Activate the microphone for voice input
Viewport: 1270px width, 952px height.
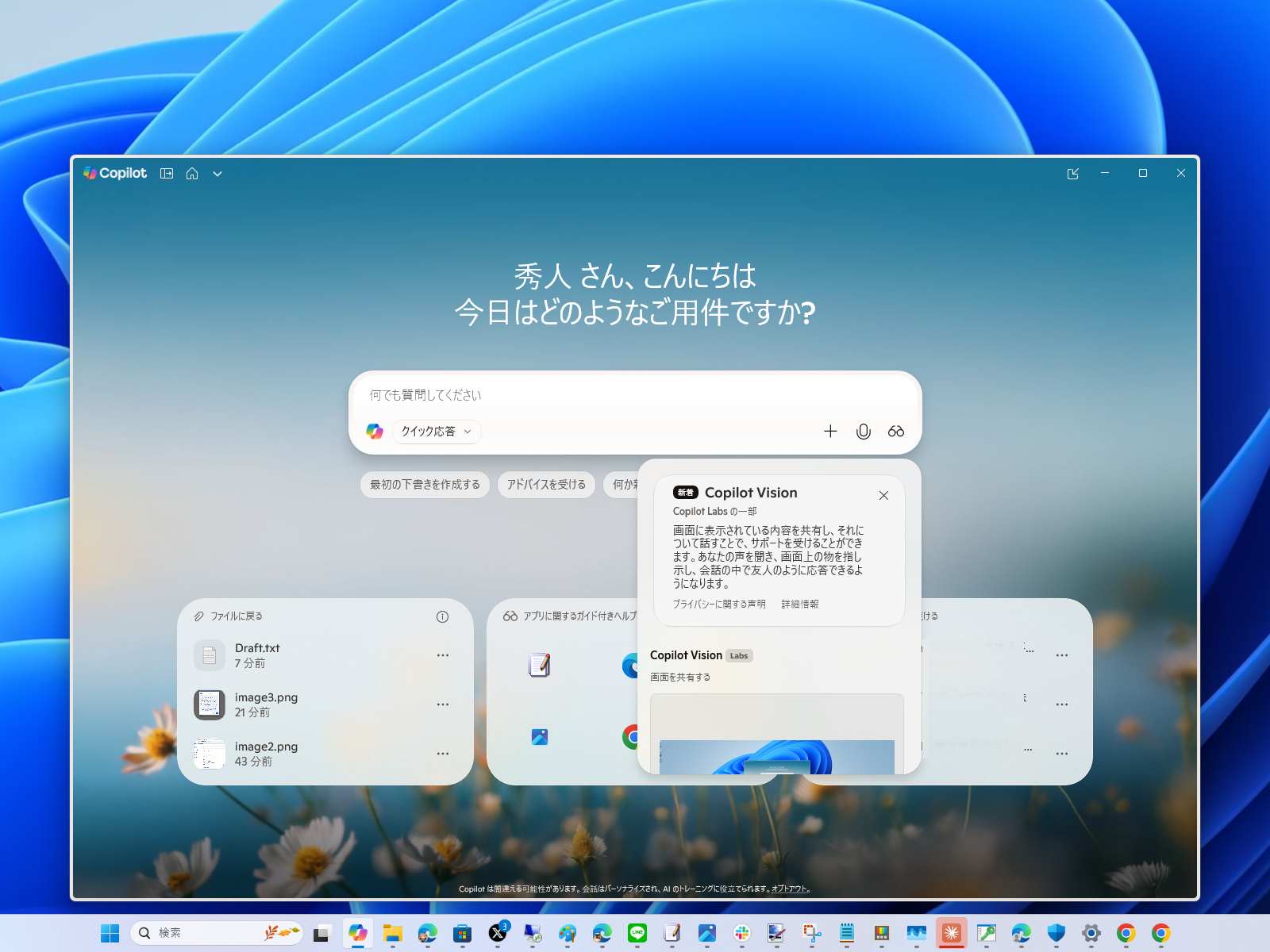click(863, 432)
